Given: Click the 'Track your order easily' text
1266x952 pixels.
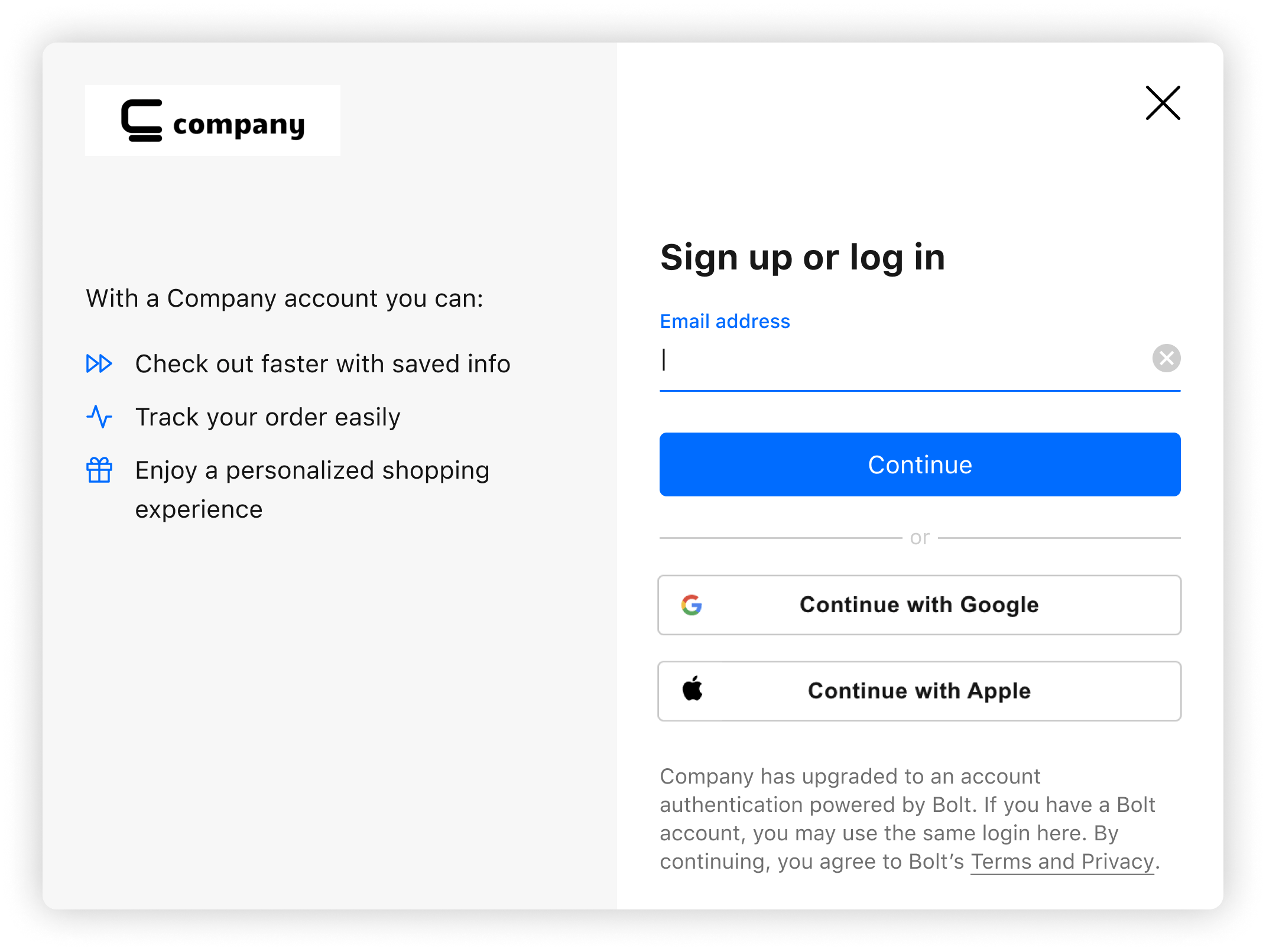Looking at the screenshot, I should click(268, 417).
